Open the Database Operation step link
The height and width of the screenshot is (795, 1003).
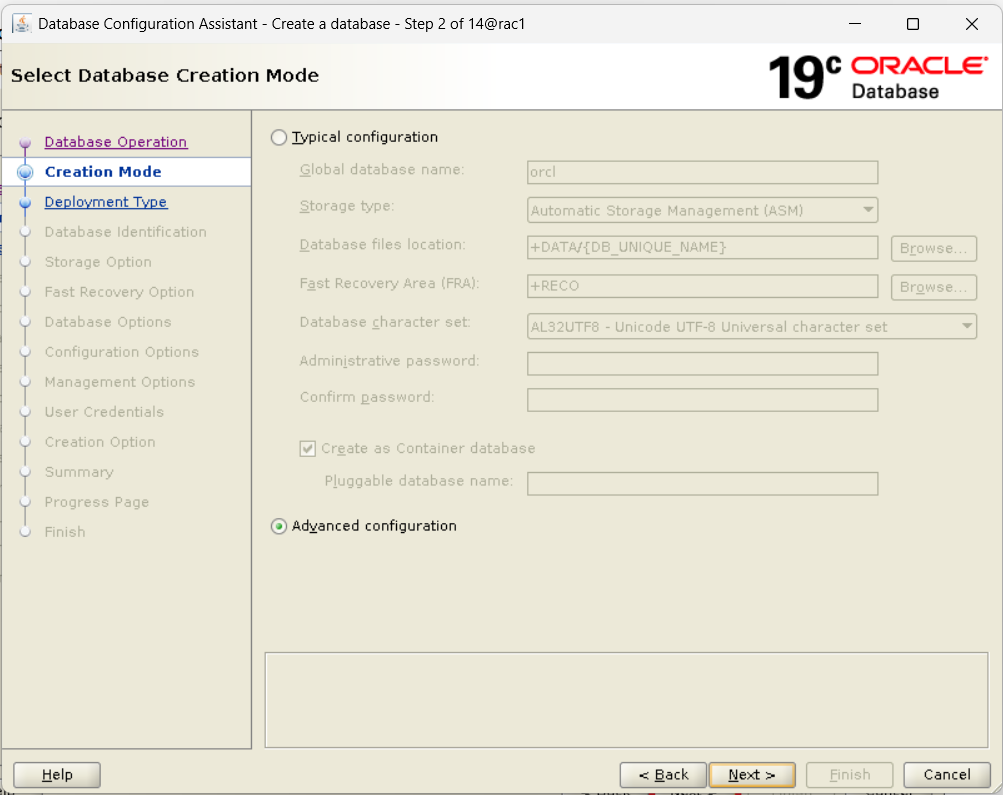pyautogui.click(x=116, y=142)
